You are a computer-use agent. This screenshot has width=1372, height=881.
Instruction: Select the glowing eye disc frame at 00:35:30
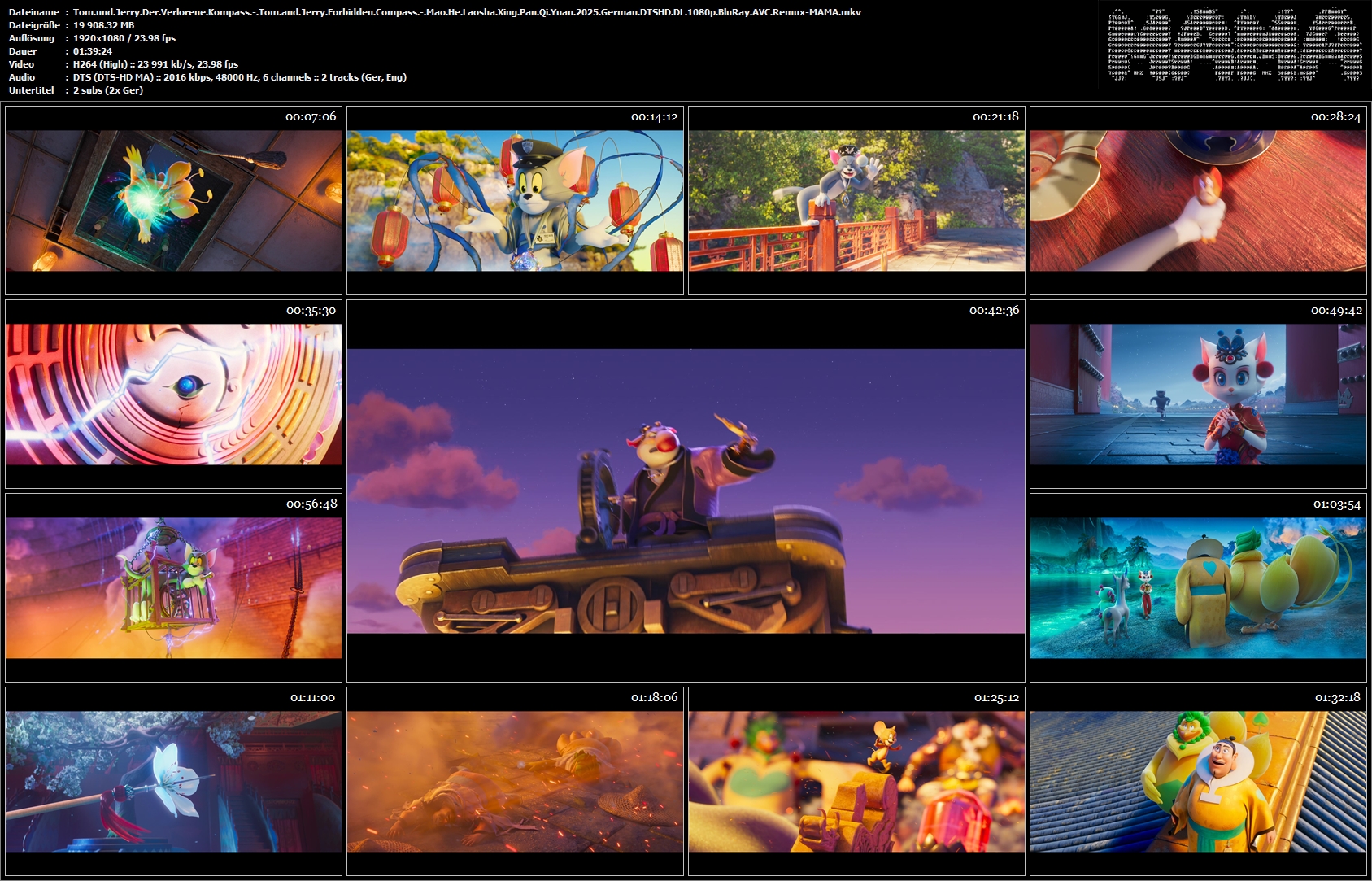(x=173, y=394)
